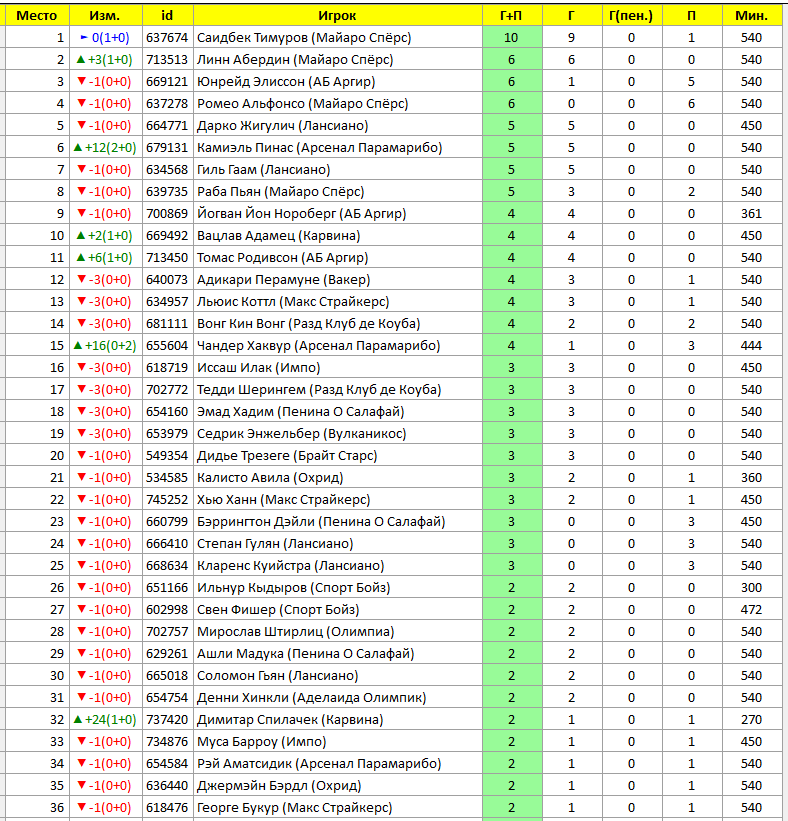Click id cell 713513
Image resolution: width=788 pixels, height=821 pixels.
pyautogui.click(x=168, y=60)
